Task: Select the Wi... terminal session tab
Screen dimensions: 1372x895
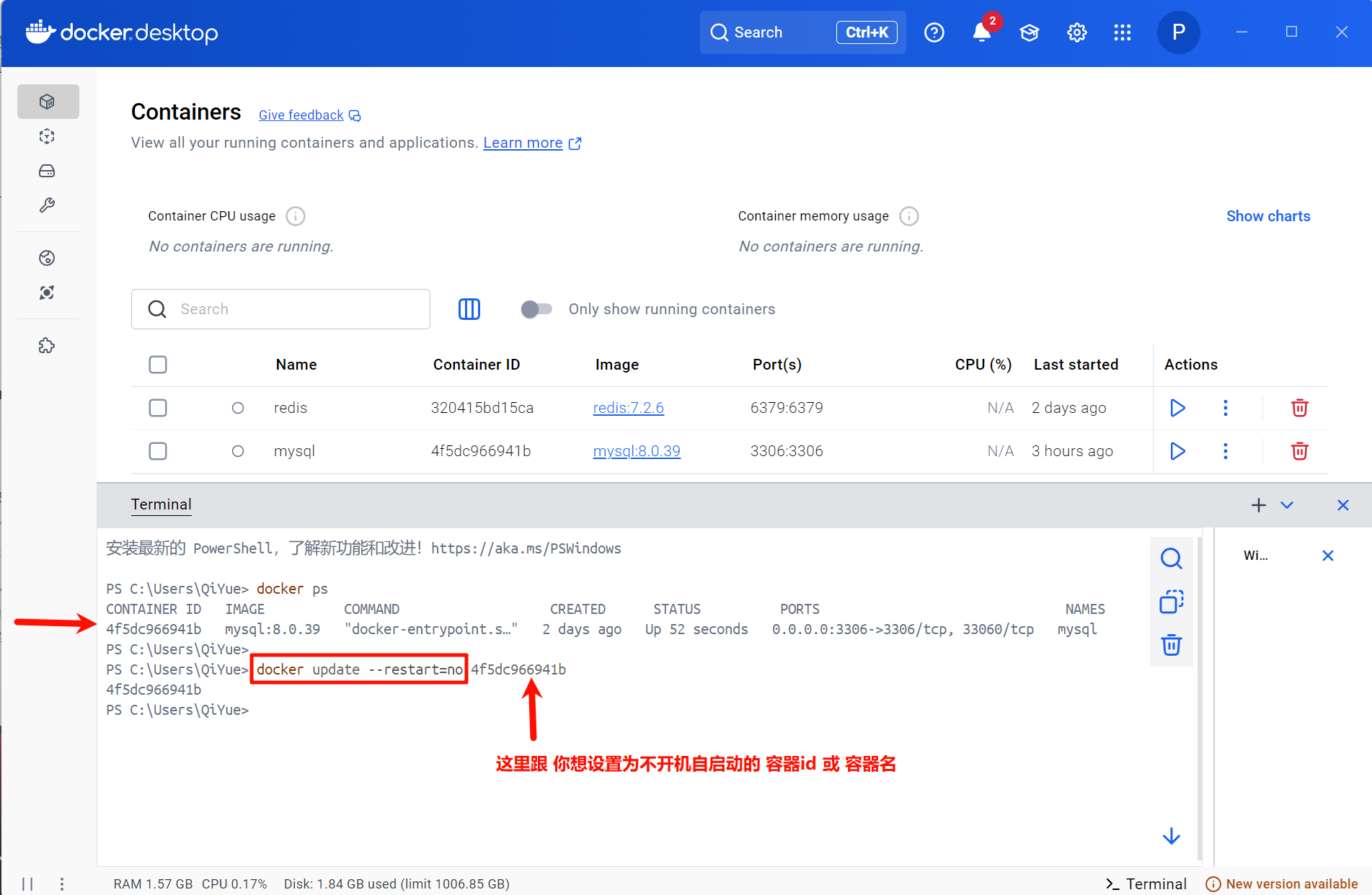Action: tap(1256, 556)
